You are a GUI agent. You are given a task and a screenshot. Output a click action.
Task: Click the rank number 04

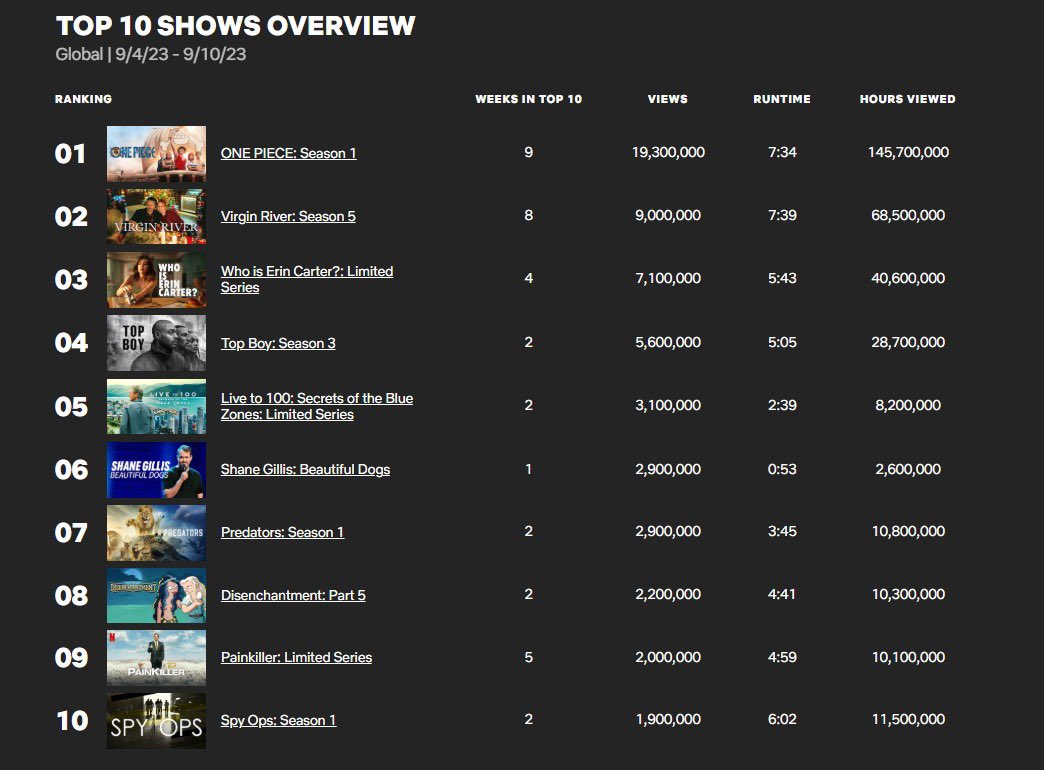71,343
